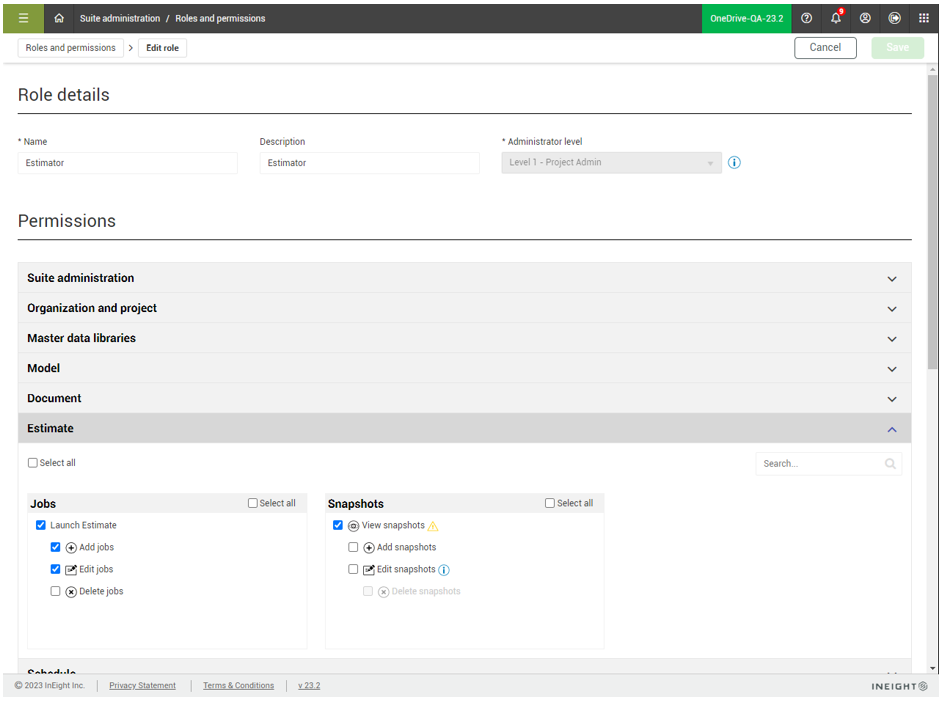Open the hamburger main menu

point(23,18)
